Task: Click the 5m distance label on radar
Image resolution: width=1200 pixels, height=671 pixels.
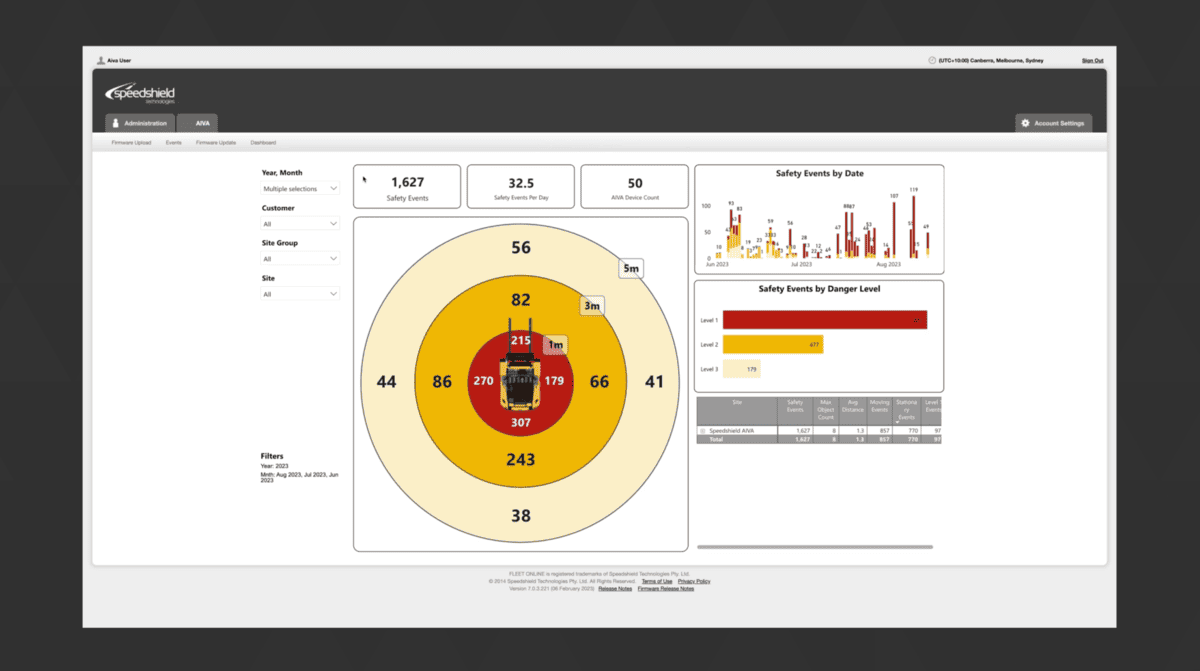Action: [x=630, y=268]
